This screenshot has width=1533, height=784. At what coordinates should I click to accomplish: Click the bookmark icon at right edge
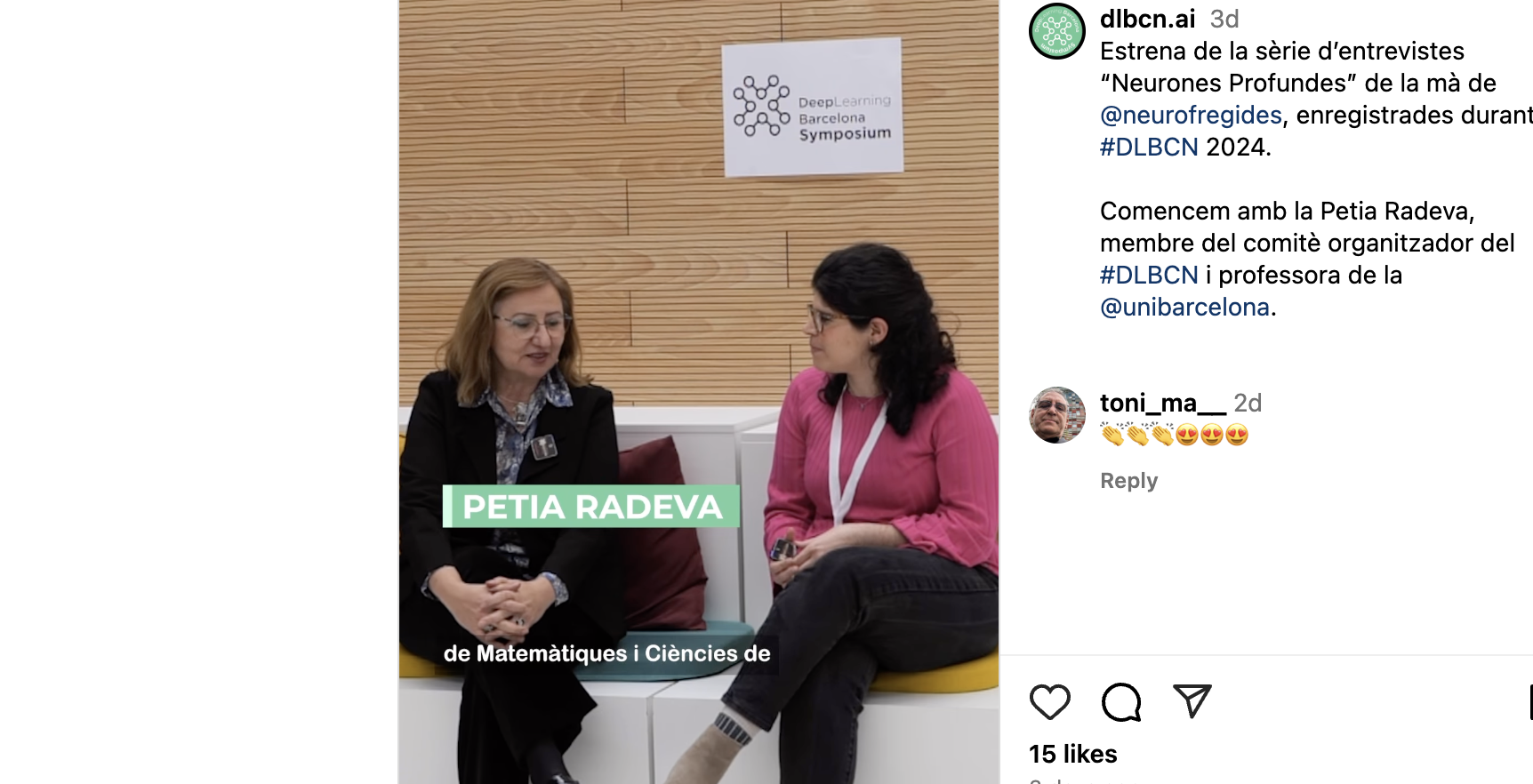[x=1530, y=702]
